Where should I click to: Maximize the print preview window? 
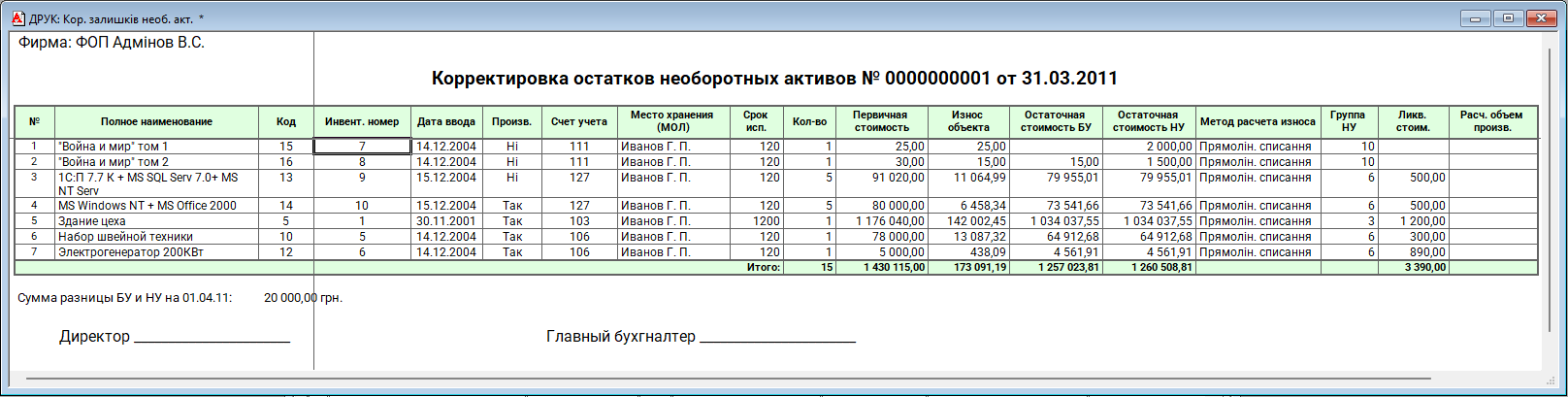point(1508,18)
